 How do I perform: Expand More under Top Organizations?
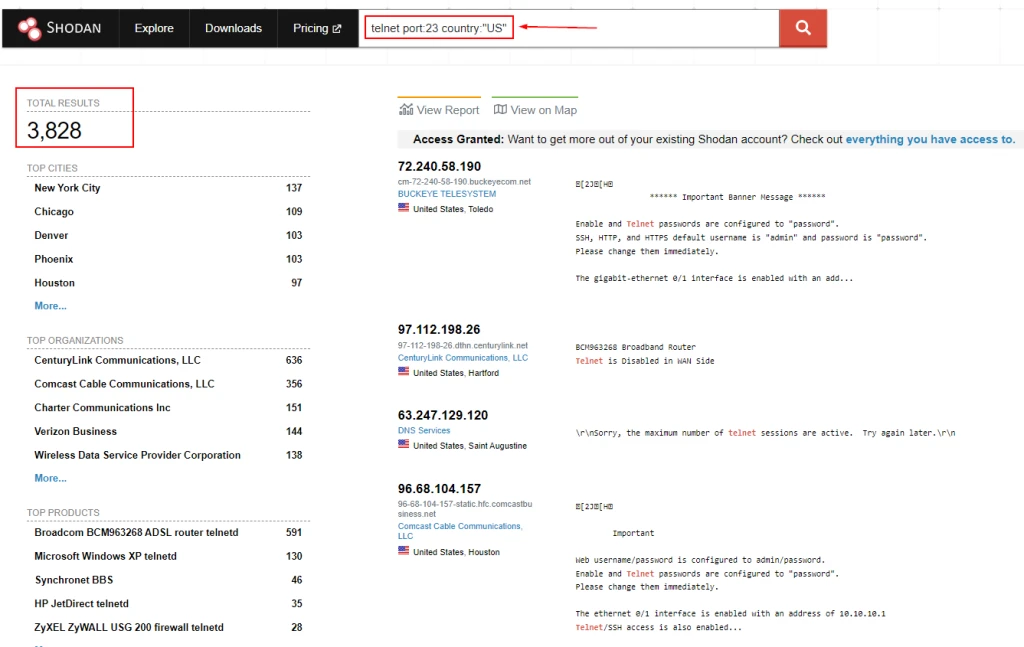click(50, 478)
